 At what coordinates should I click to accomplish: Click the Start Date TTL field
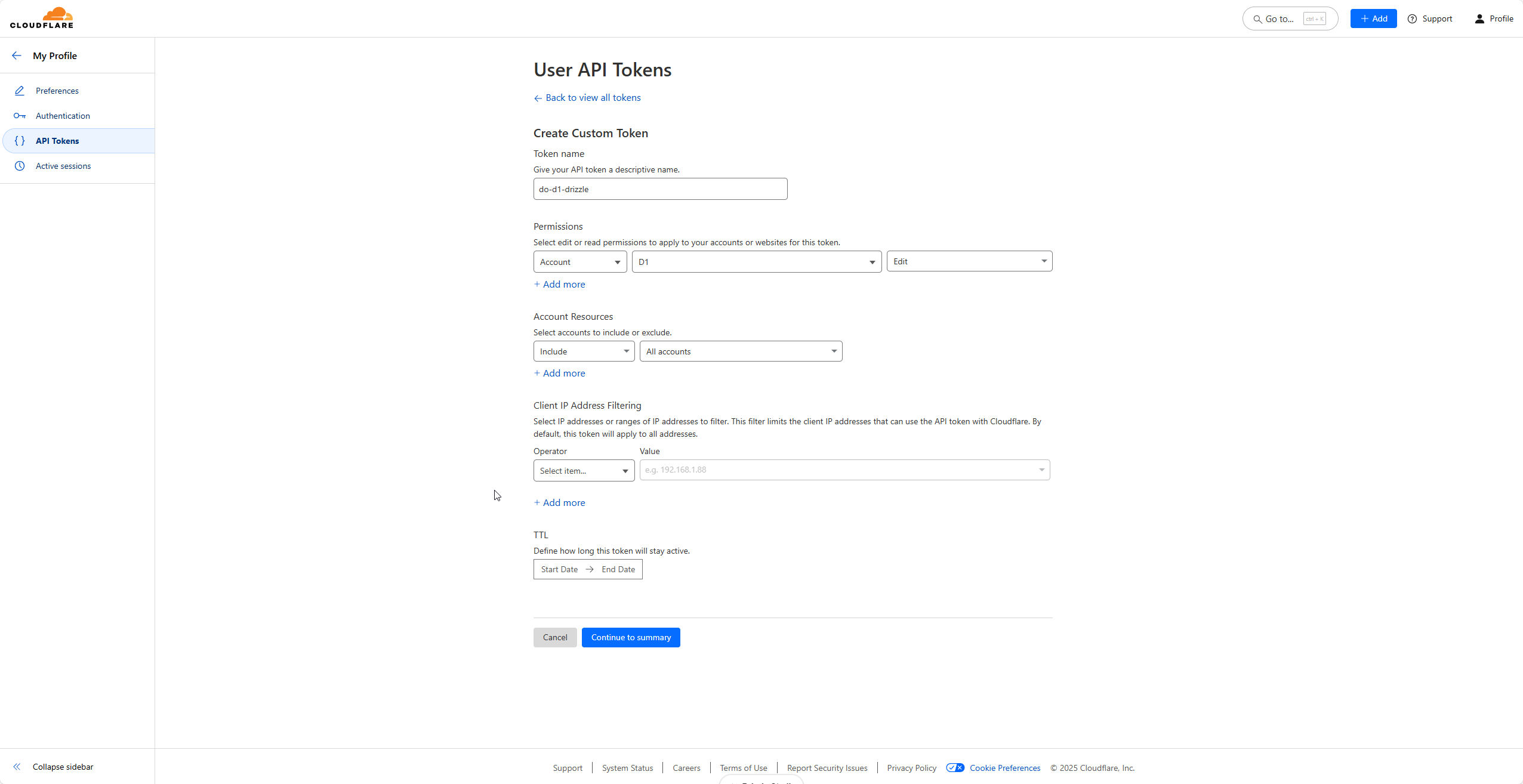pos(559,569)
